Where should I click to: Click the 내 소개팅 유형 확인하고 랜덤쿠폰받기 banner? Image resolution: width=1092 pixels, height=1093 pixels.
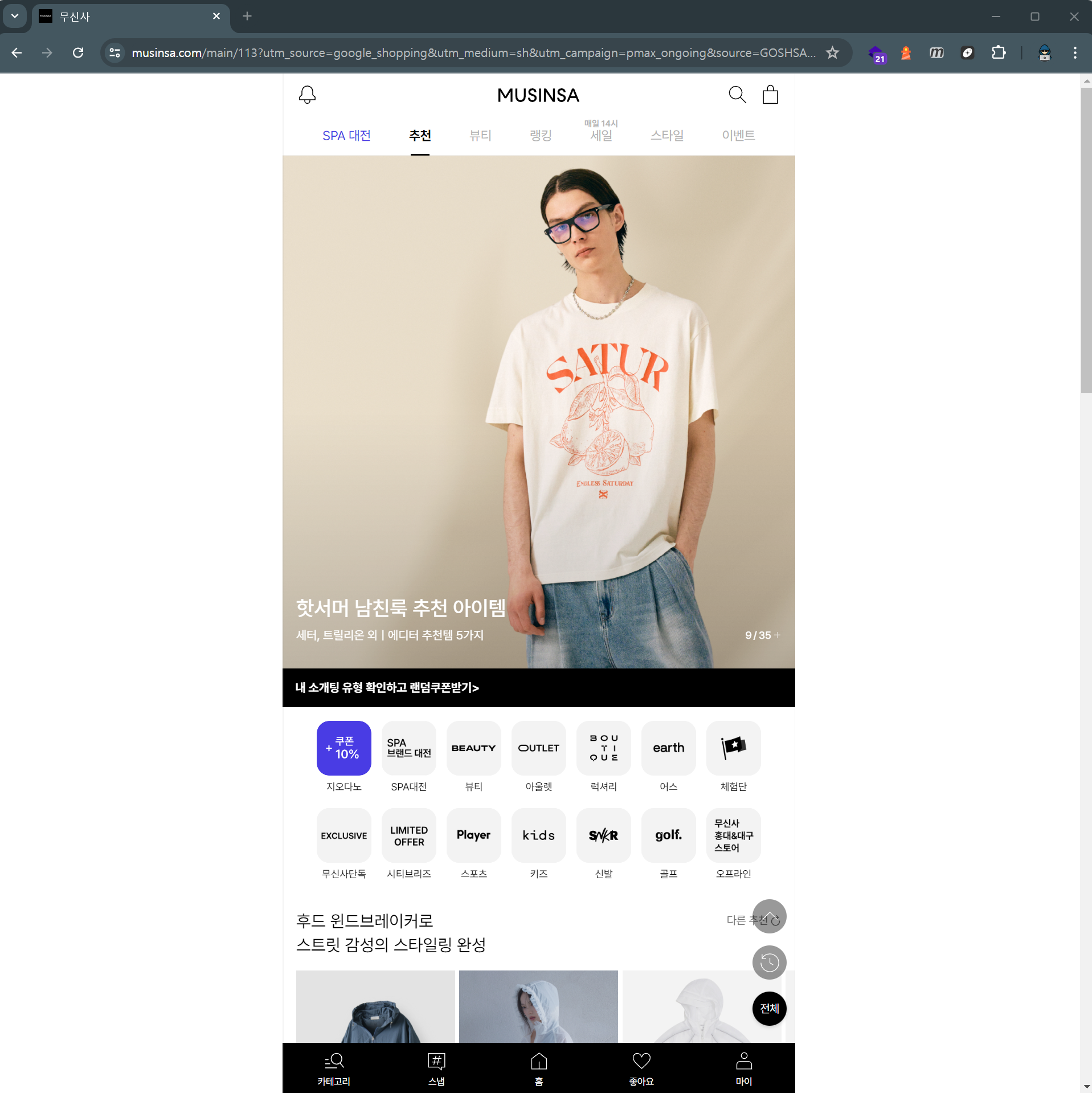[539, 688]
